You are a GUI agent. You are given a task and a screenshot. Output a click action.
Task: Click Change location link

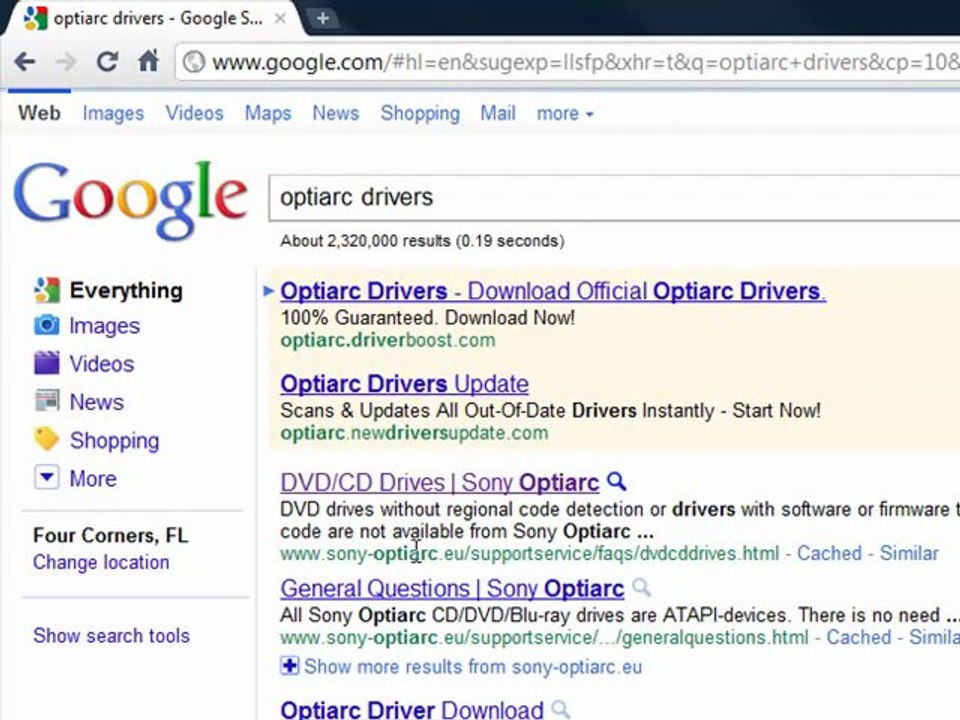[101, 562]
